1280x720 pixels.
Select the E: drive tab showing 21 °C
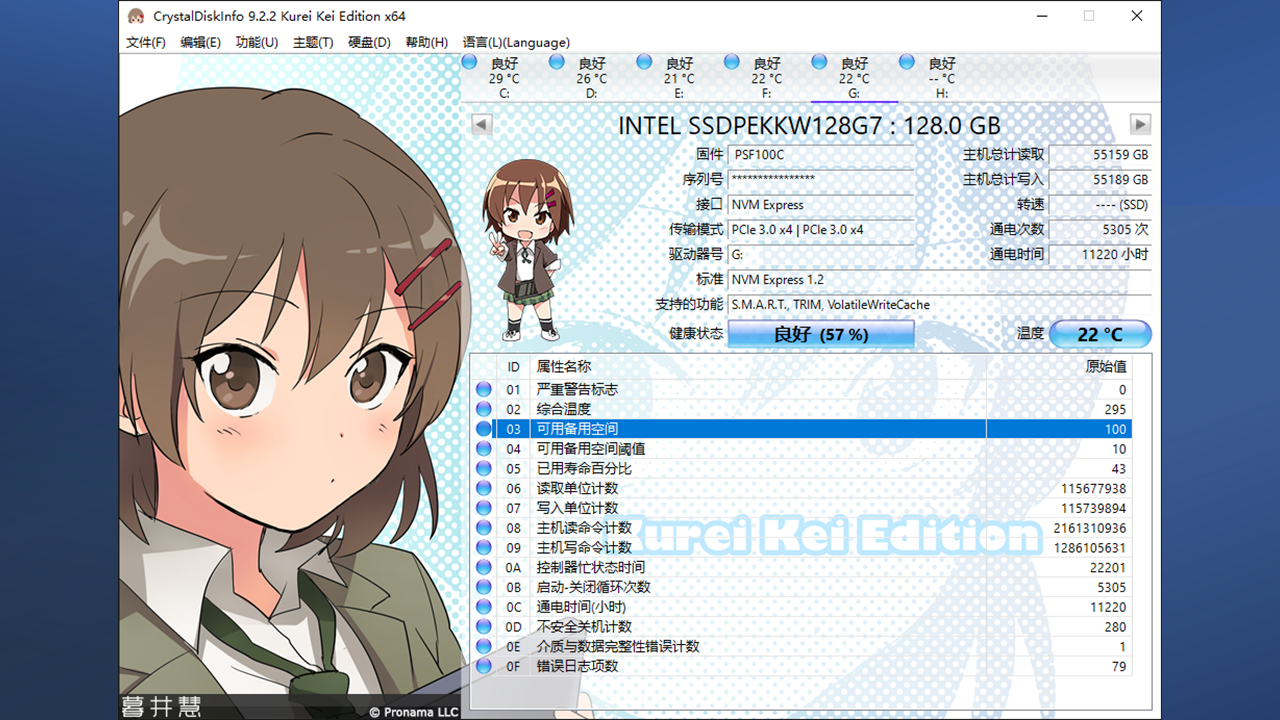(679, 78)
